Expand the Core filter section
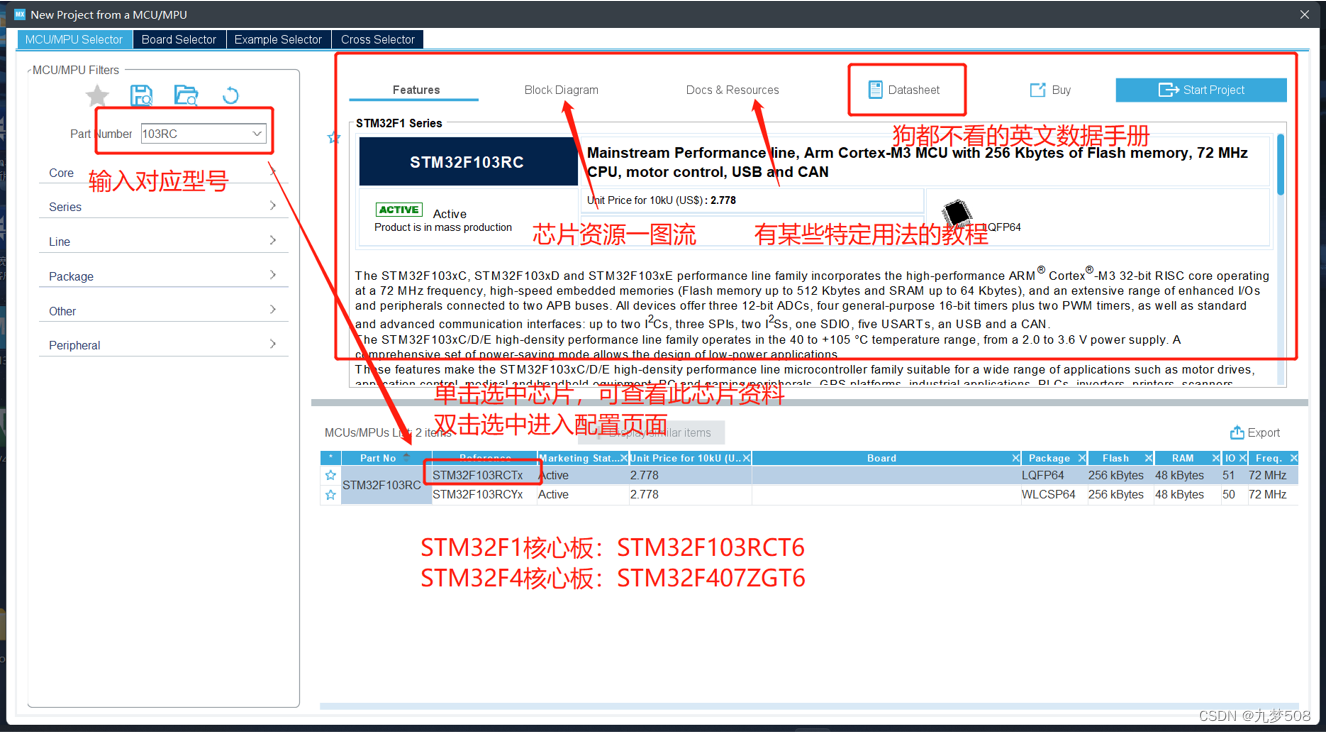Screen dimensions: 1326x732 [163, 173]
